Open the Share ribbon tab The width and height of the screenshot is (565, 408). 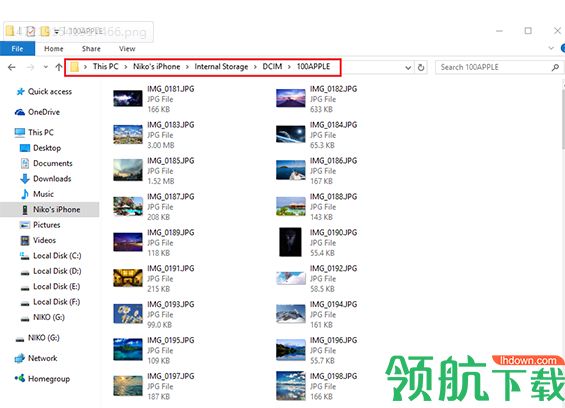coord(91,49)
